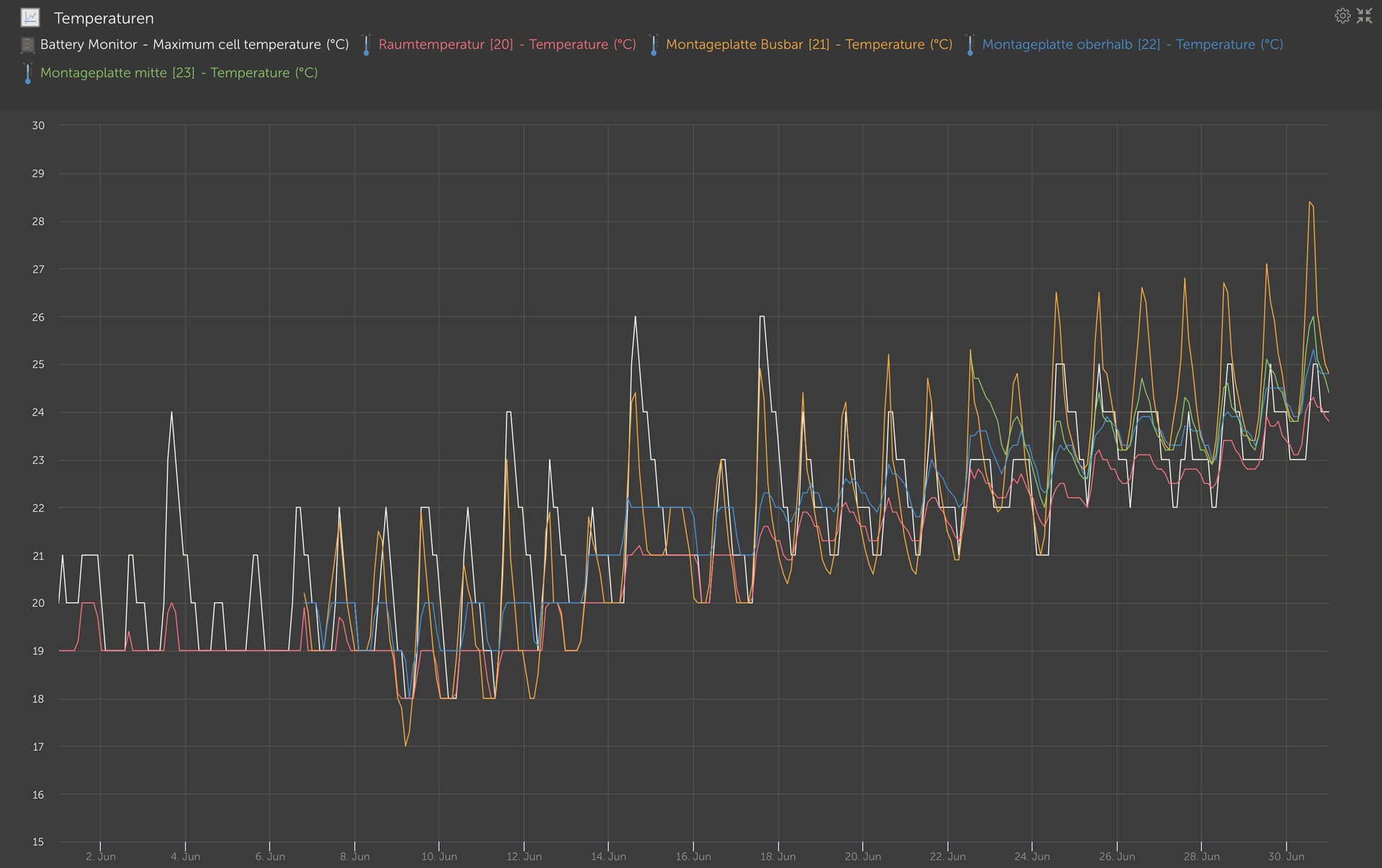Exit fullscreen using the collapse arrows icon
Image resolution: width=1382 pixels, height=868 pixels.
pos(1365,16)
